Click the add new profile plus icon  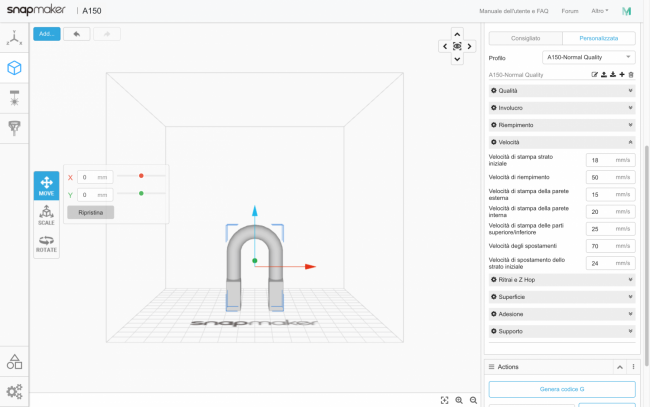(x=622, y=75)
